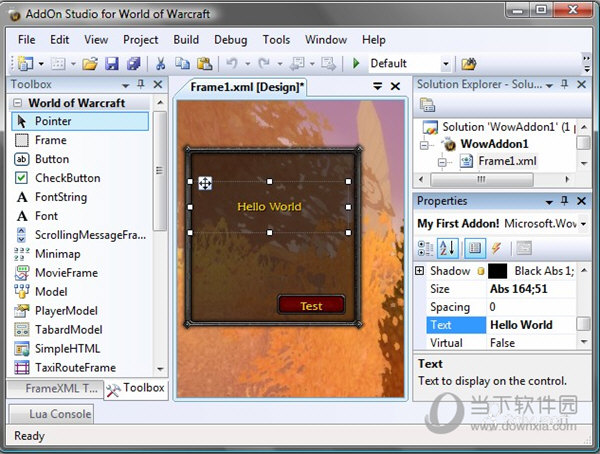Select the Pointer tool
The width and height of the screenshot is (600, 454).
coord(80,121)
